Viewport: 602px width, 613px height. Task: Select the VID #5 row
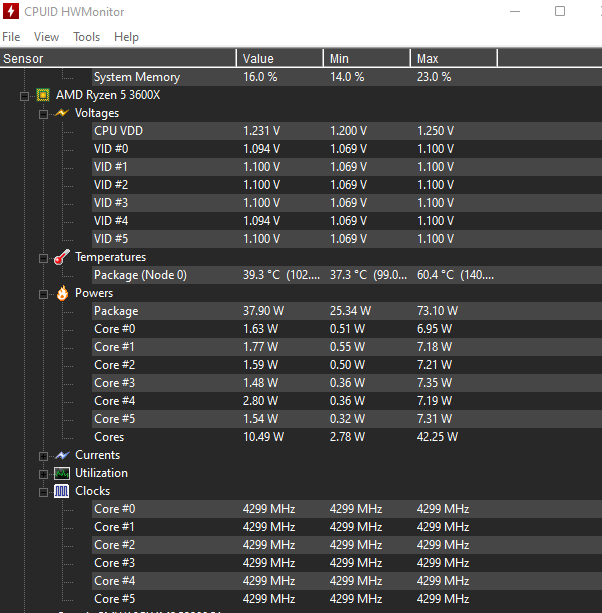tap(347, 239)
